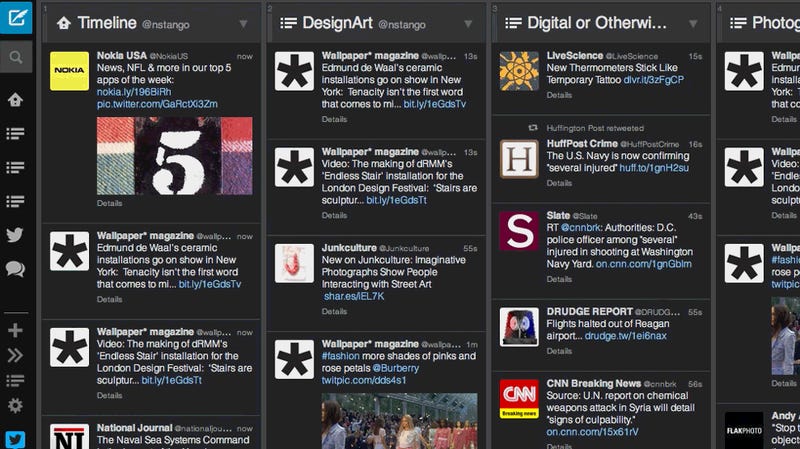Click the LiveScience orange atom avatar
Image resolution: width=800 pixels, height=449 pixels.
coord(519,71)
